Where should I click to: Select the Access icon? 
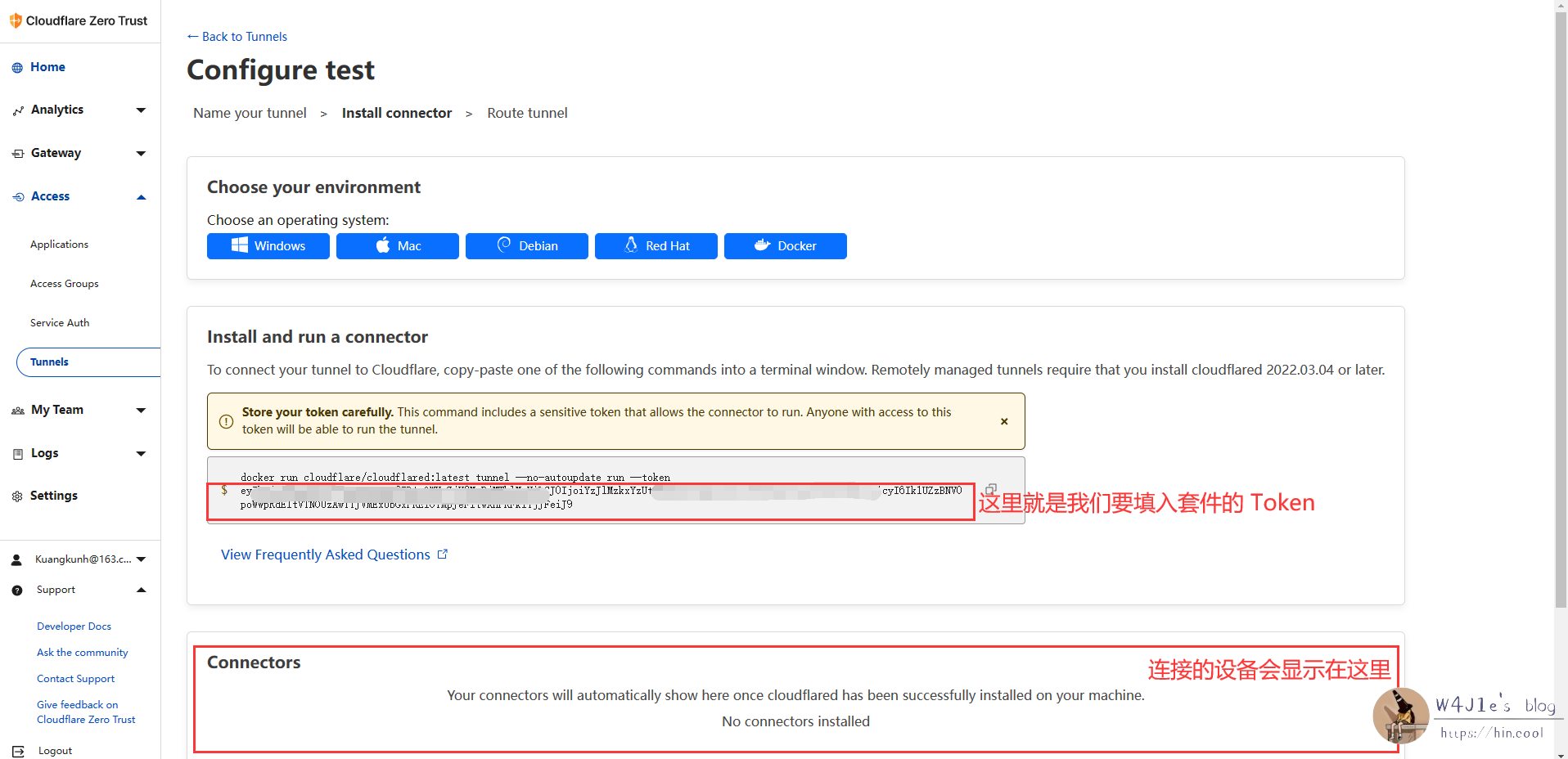(16, 196)
